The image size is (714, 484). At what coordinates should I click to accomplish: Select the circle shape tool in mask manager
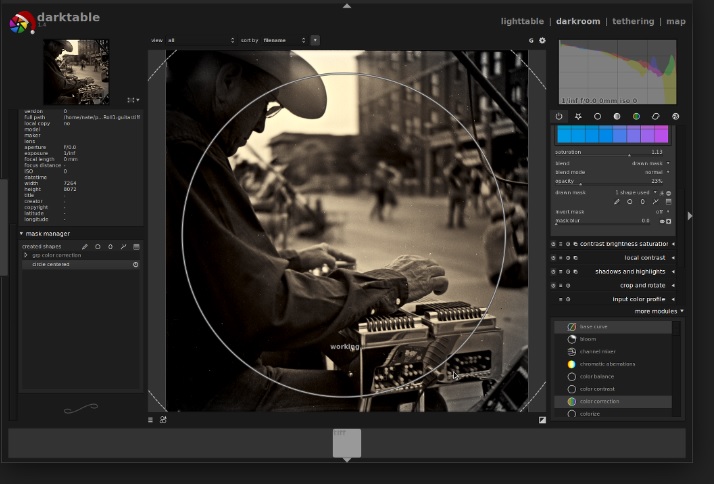98,246
